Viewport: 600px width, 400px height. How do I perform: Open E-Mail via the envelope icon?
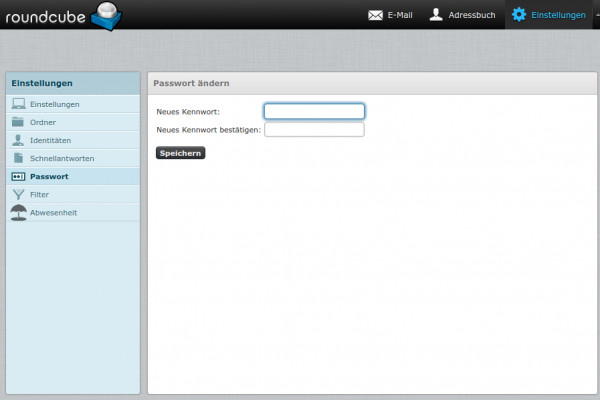(376, 15)
